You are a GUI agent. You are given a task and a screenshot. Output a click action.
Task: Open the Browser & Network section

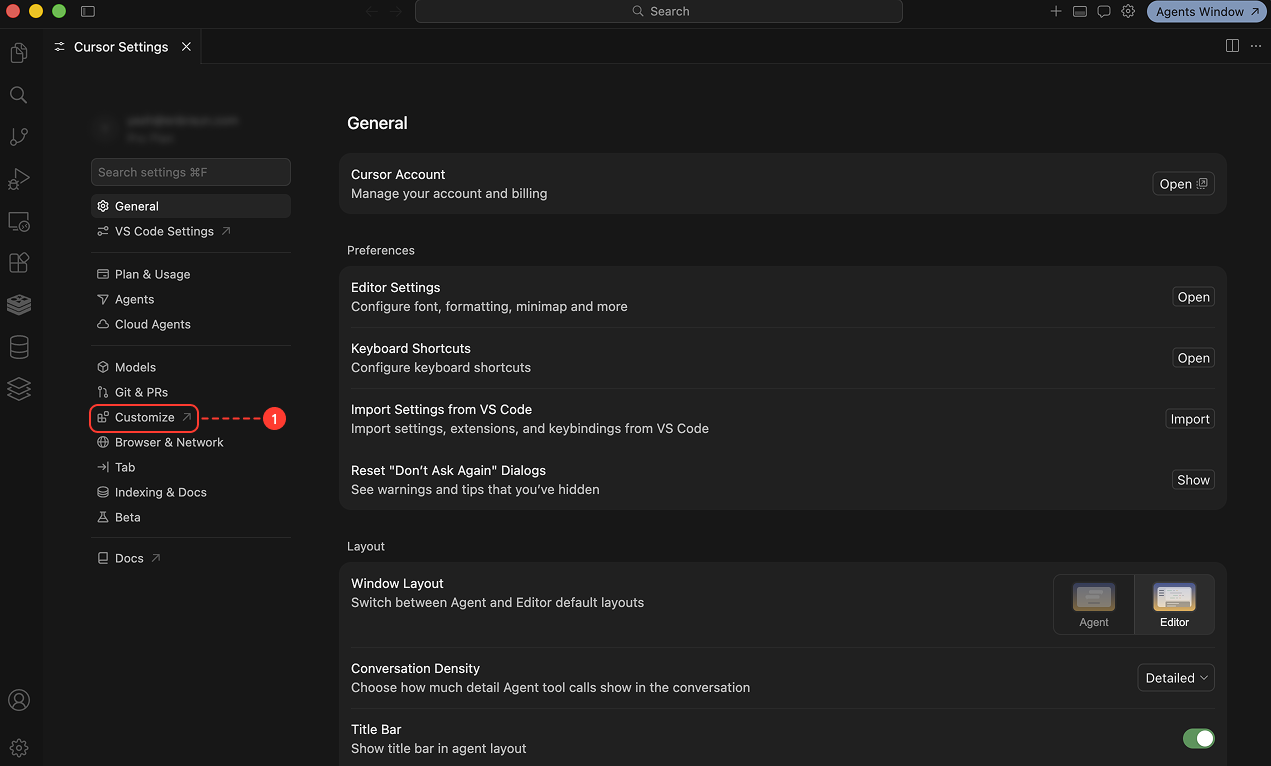click(x=191, y=442)
